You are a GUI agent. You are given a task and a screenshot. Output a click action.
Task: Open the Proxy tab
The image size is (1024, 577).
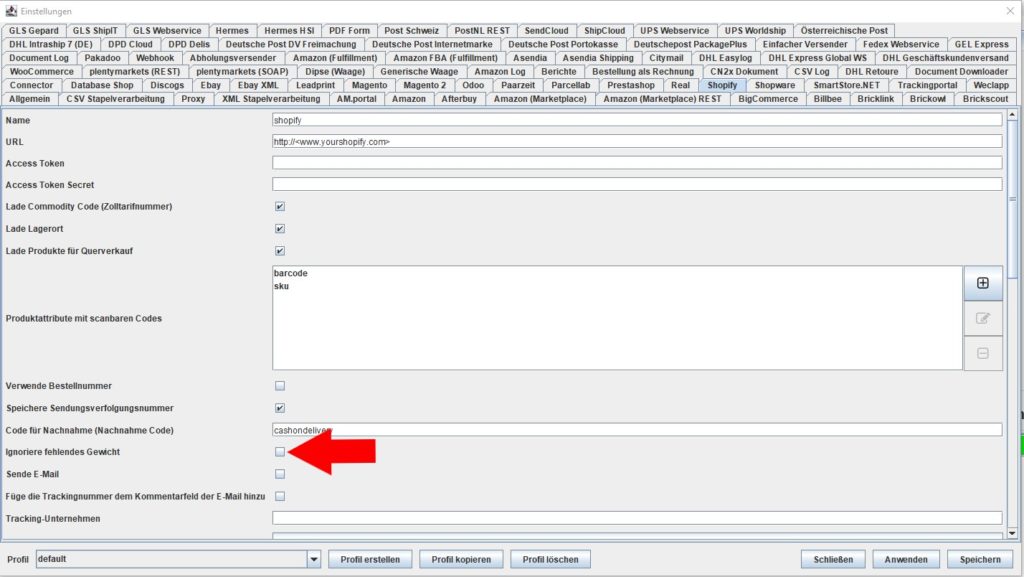point(193,99)
